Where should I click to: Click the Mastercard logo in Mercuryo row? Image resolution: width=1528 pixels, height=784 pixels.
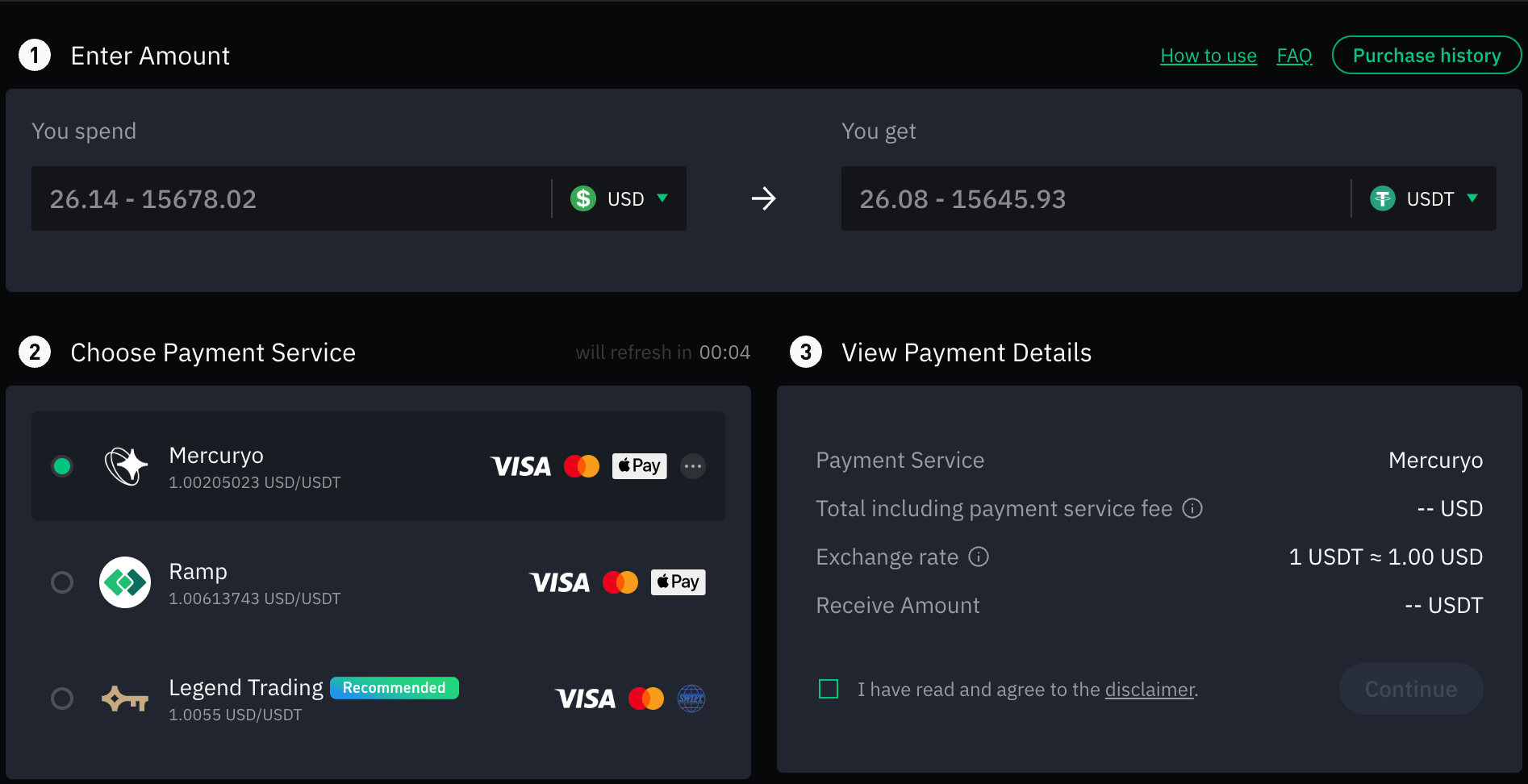click(582, 466)
